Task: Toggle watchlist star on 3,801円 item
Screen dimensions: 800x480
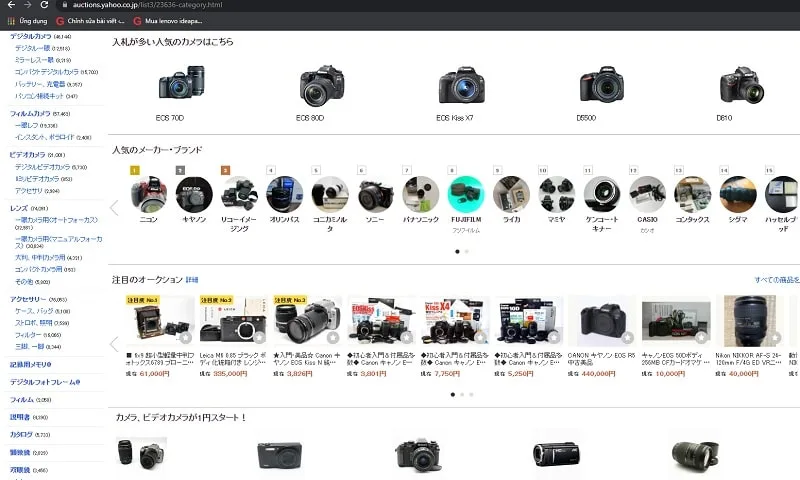Action: coord(407,338)
